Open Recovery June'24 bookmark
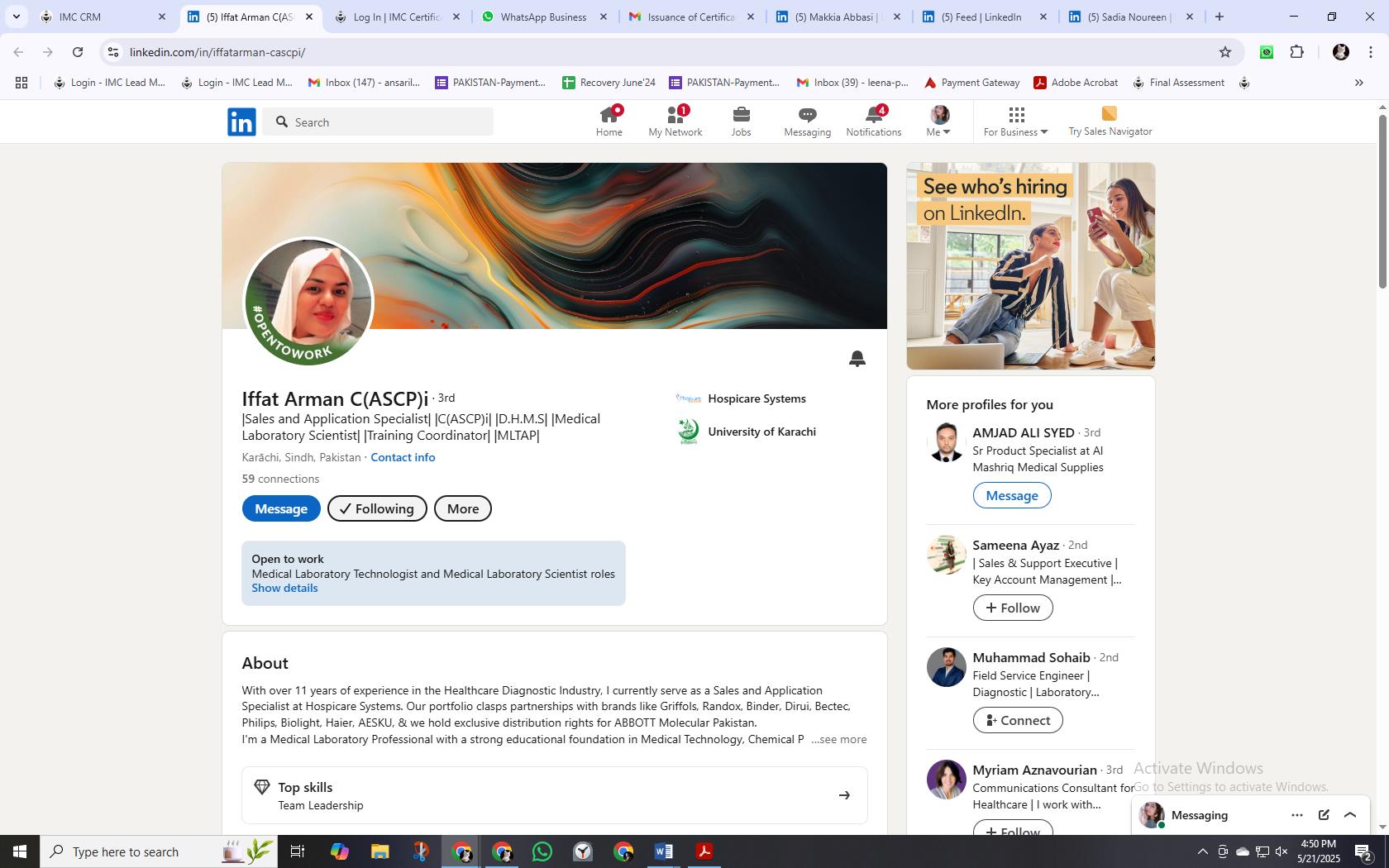1389x868 pixels. 609,83
